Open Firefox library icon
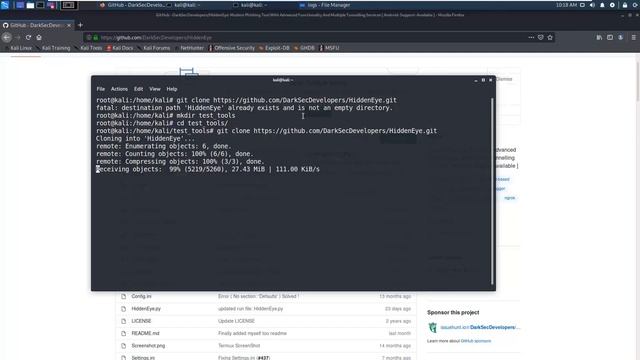The width and height of the screenshot is (640, 360). point(599,37)
